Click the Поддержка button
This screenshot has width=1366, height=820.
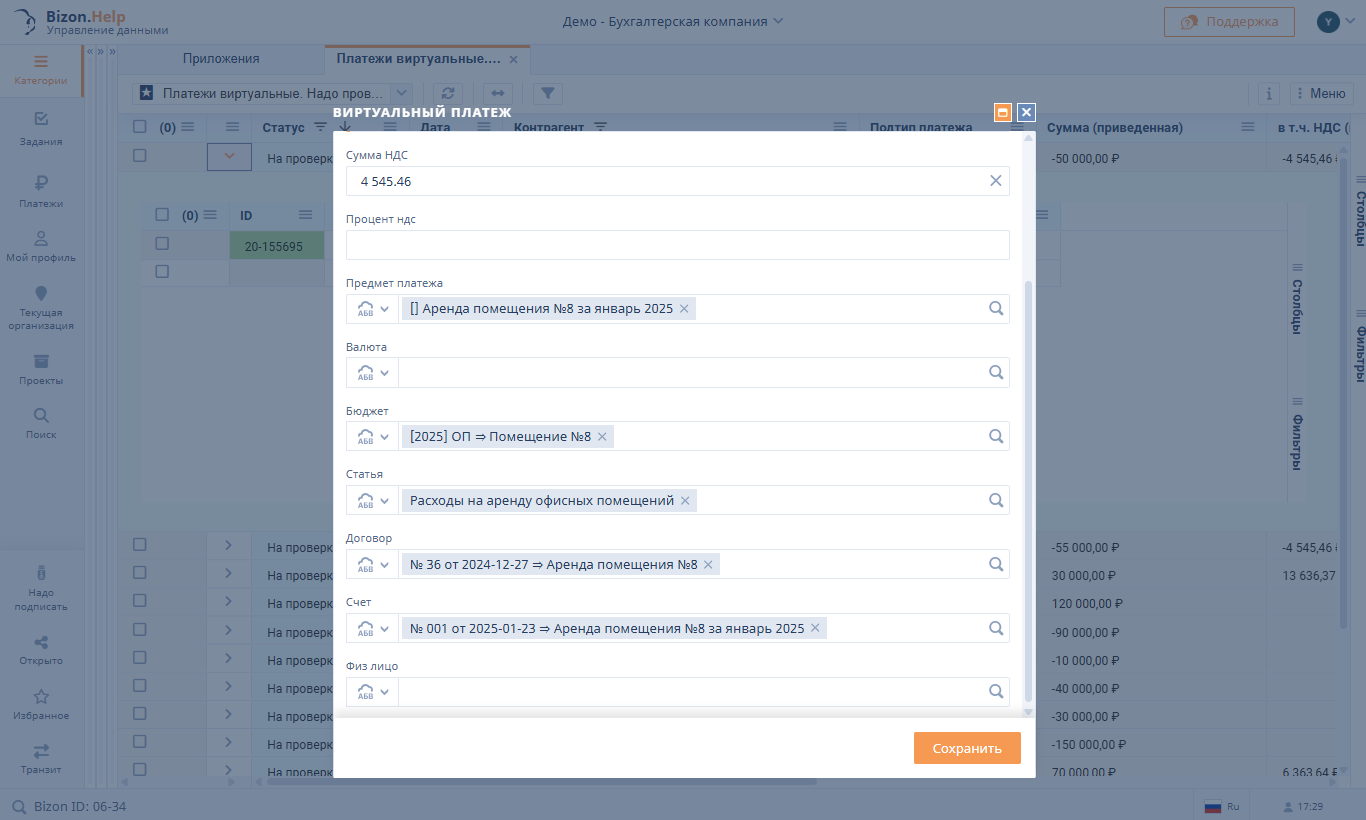pos(1228,22)
